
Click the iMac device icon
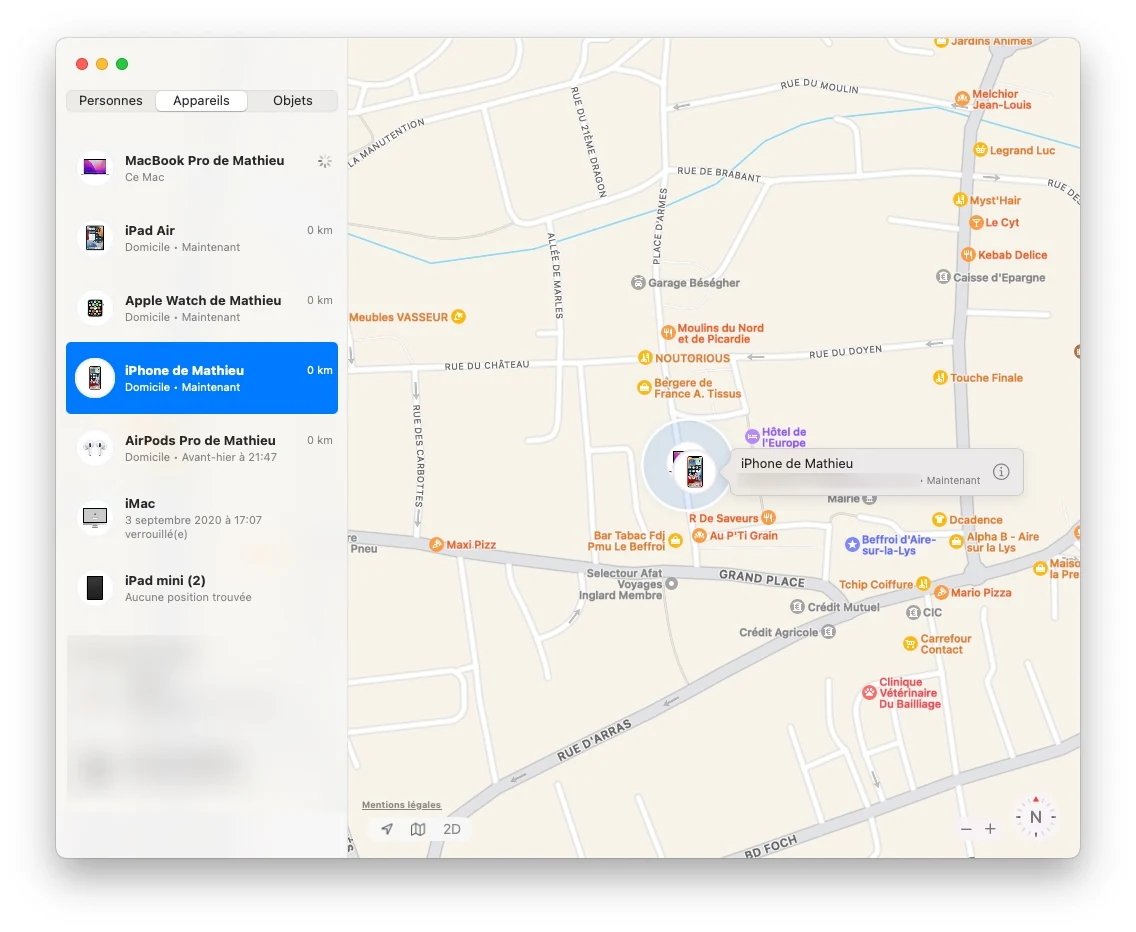coord(95,517)
